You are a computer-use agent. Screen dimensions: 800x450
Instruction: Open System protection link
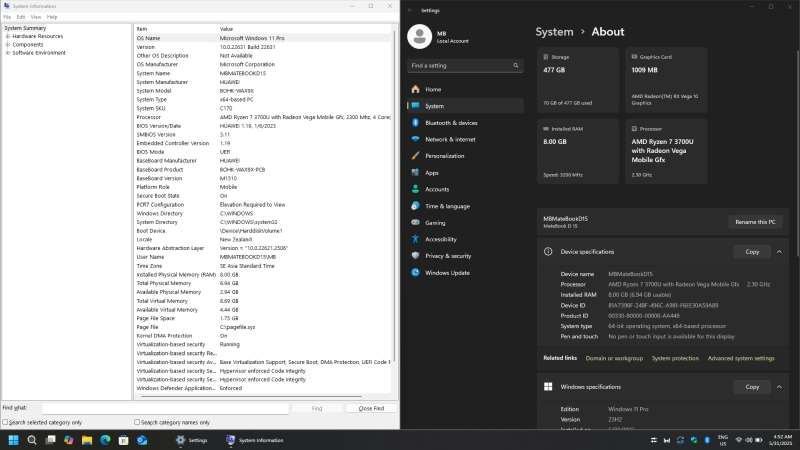(x=675, y=358)
